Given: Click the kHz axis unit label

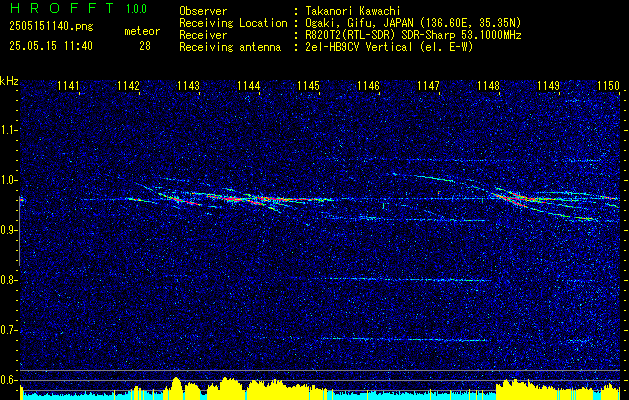Looking at the screenshot, I should click(x=9, y=81).
